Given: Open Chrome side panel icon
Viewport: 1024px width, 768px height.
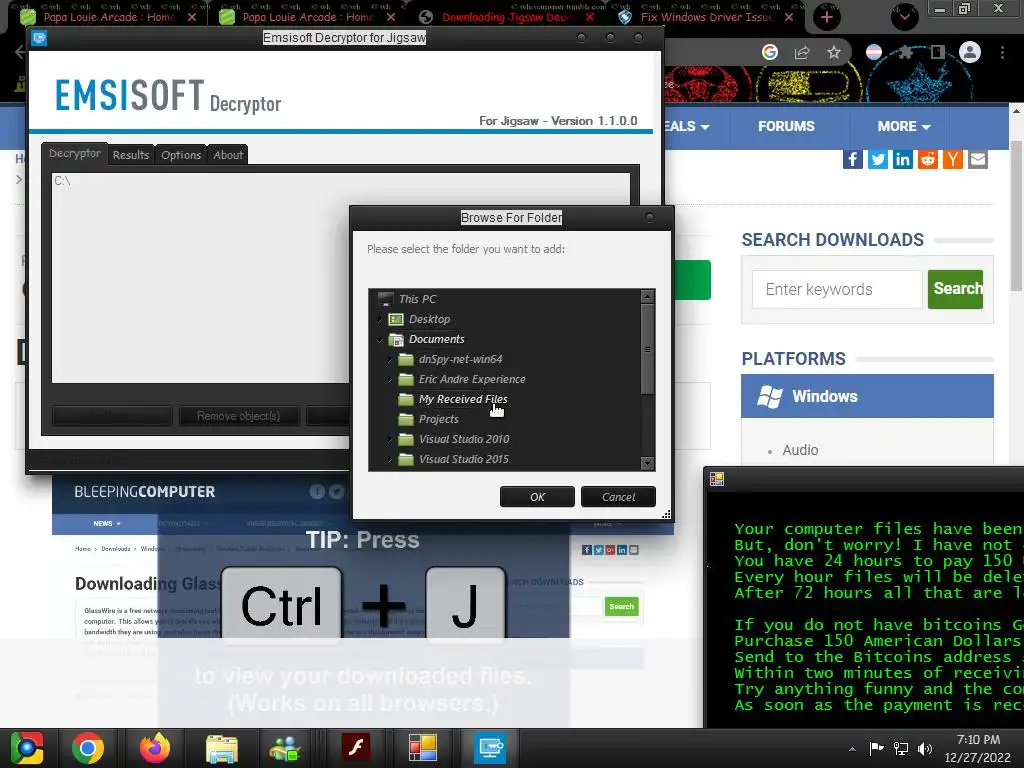Looking at the screenshot, I should point(937,53).
